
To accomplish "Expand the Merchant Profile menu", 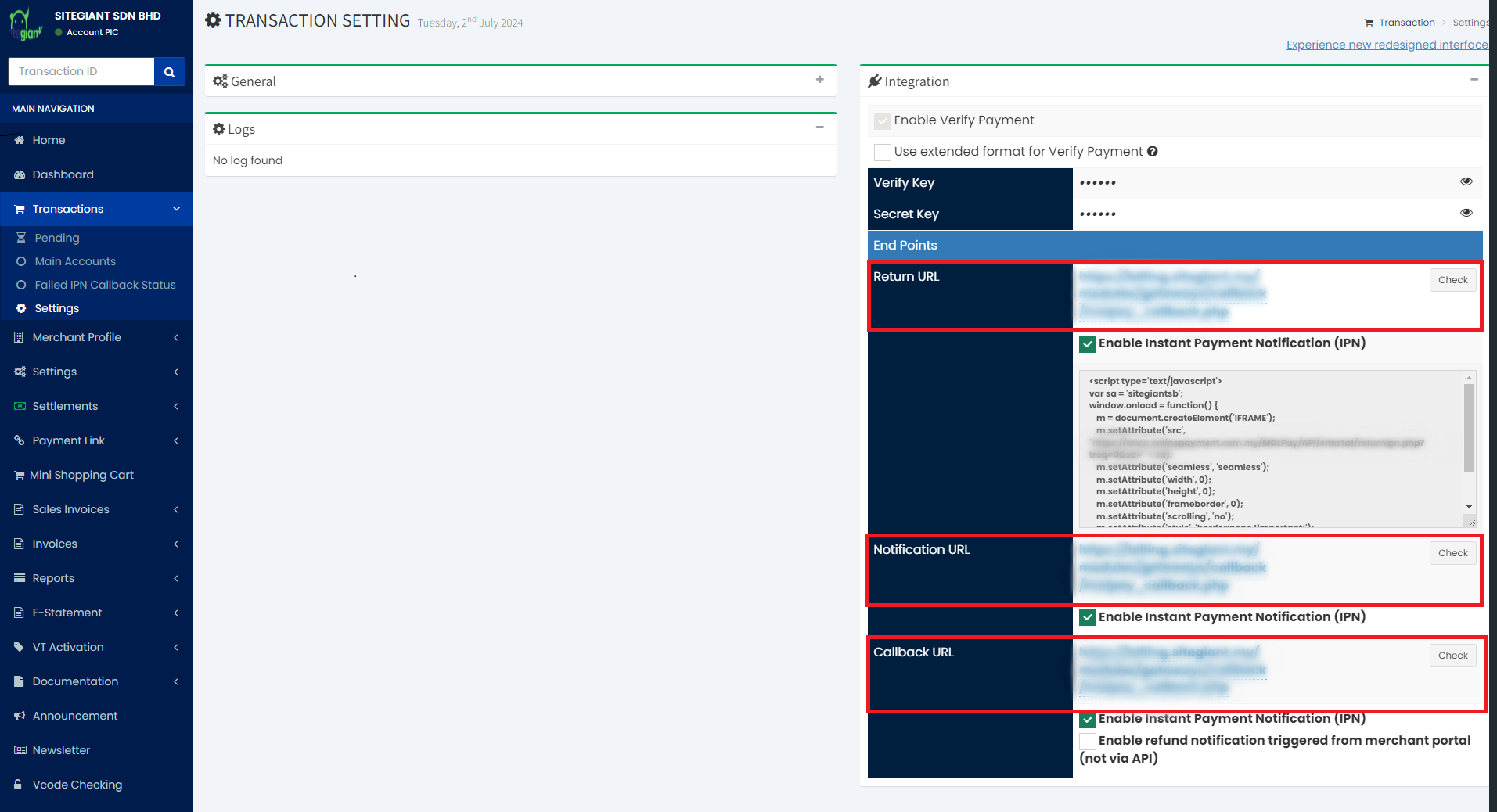I will [77, 337].
